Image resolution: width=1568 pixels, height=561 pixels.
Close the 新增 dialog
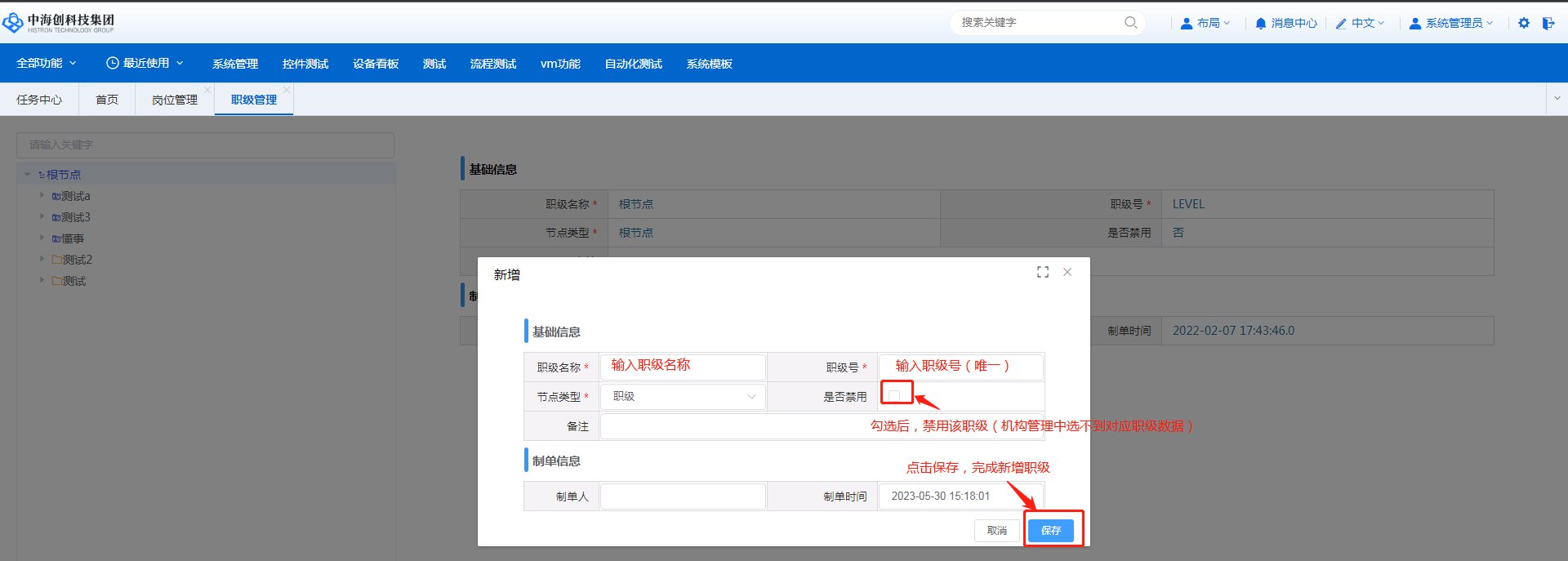tap(1067, 272)
